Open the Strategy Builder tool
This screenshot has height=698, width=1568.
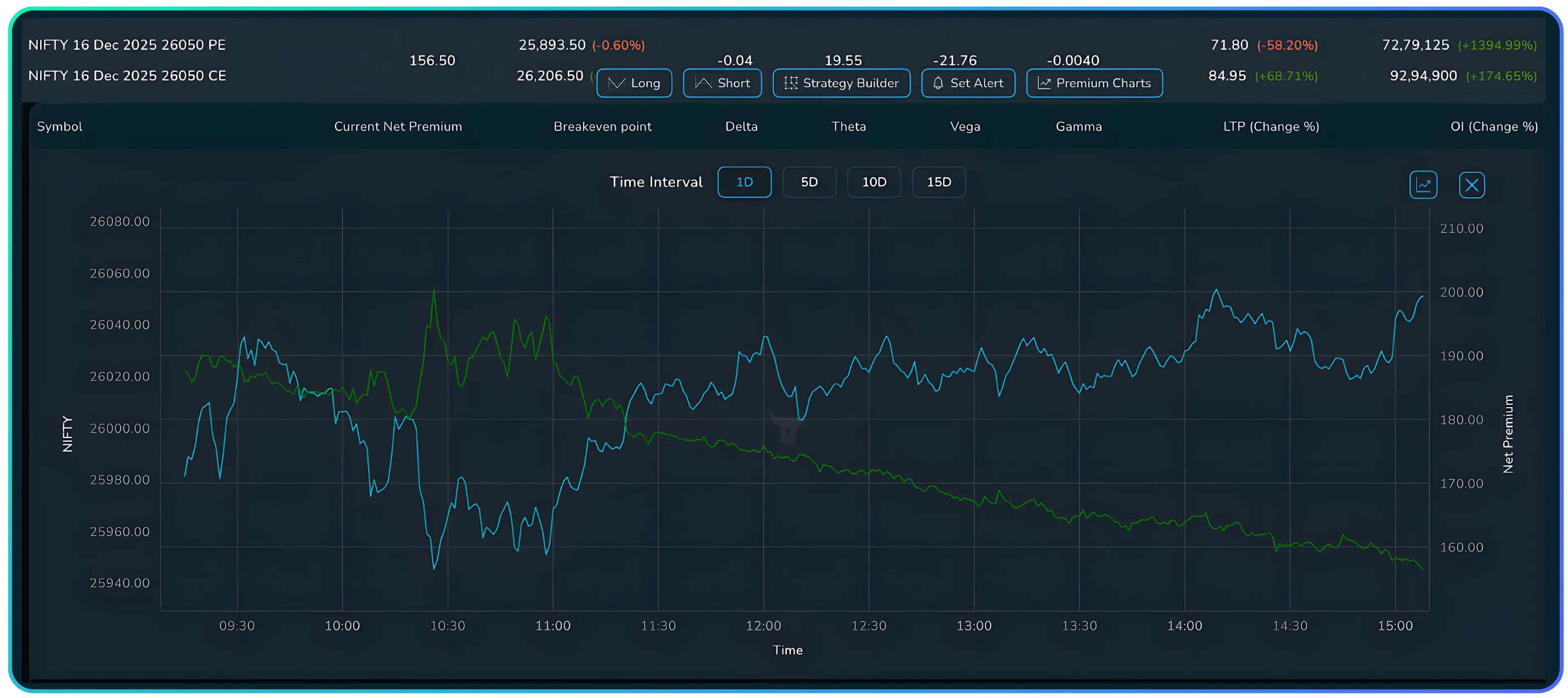click(841, 83)
